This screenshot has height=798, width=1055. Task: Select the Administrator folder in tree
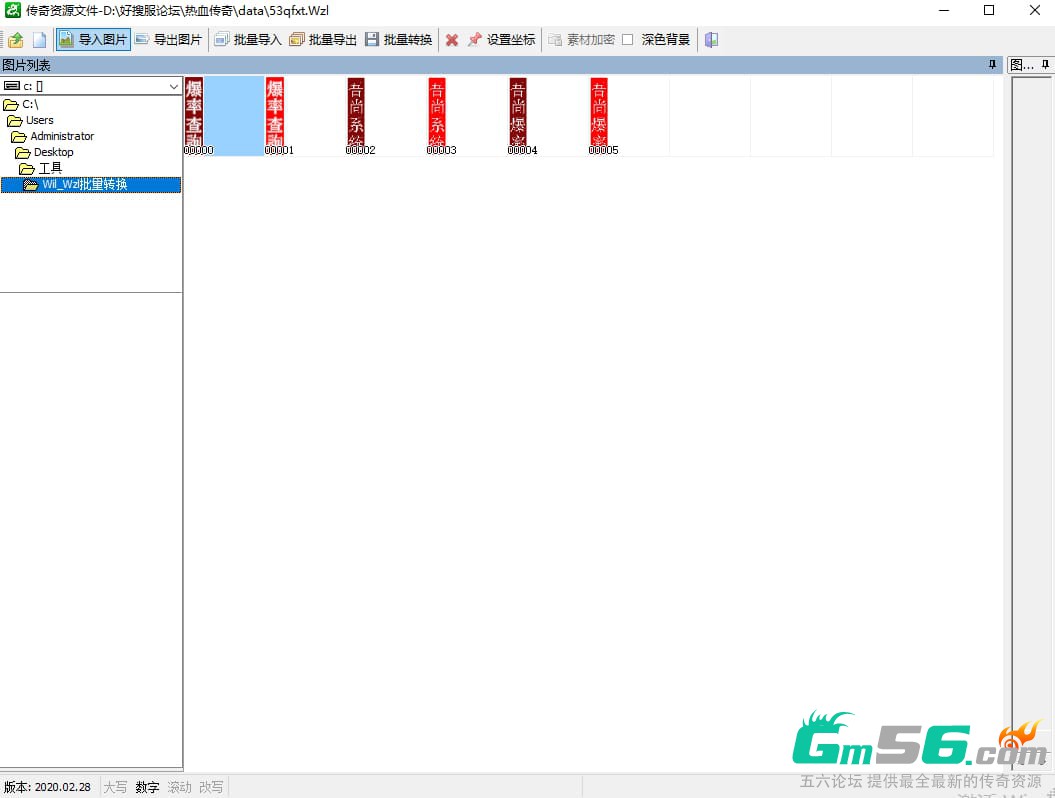click(x=61, y=136)
